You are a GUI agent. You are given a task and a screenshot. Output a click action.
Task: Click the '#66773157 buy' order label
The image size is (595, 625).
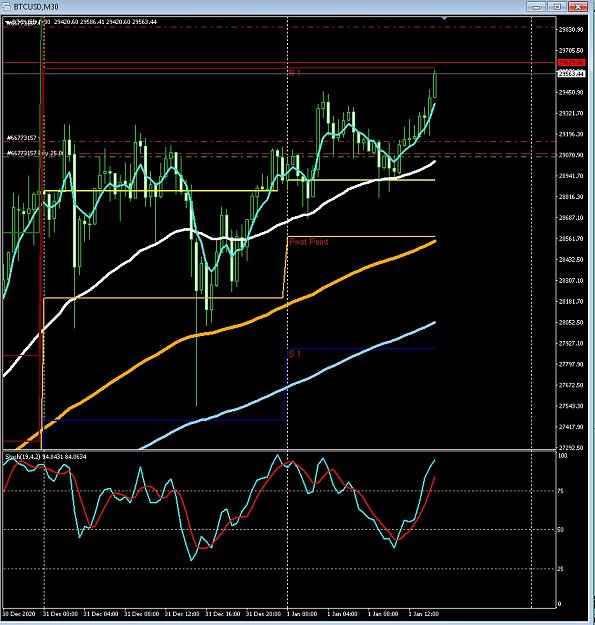[x=34, y=153]
